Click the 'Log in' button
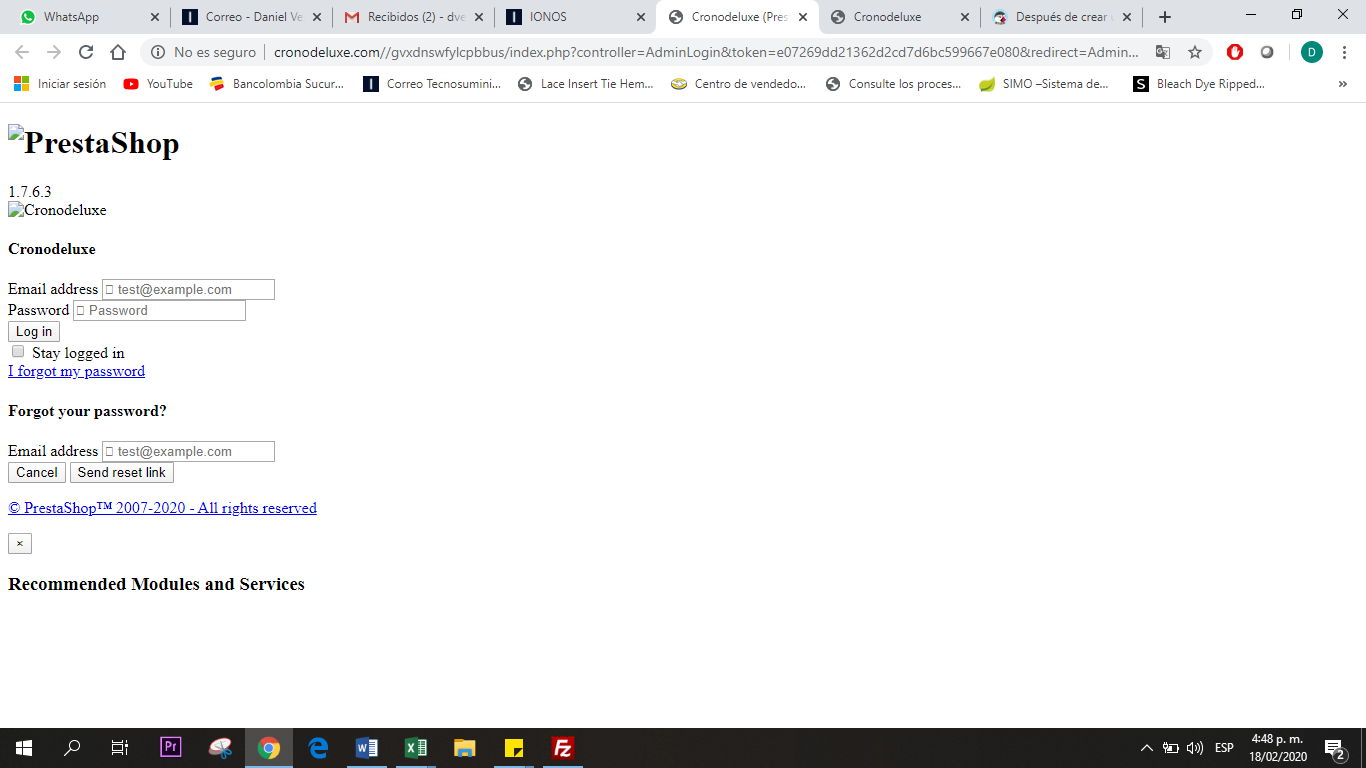The width and height of the screenshot is (1366, 768). (x=34, y=331)
